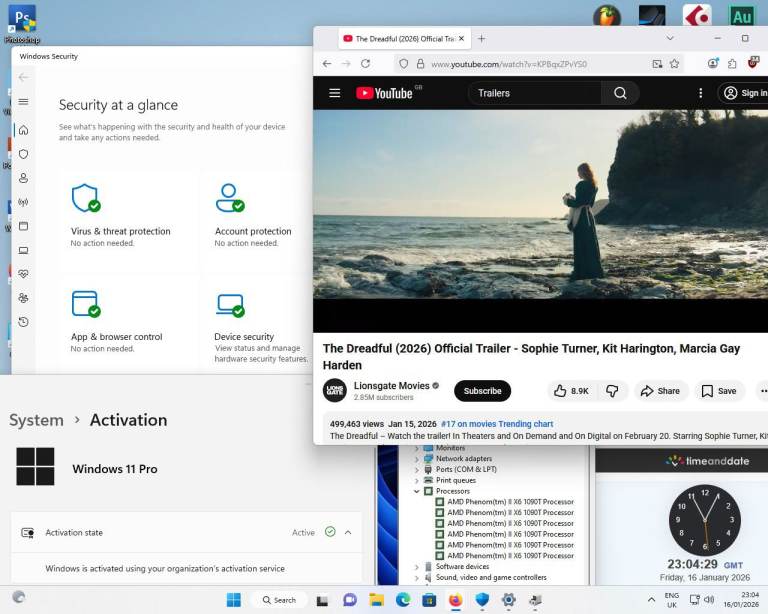
Task: Open Virus & threat protection sidebar shield icon
Action: pyautogui.click(x=23, y=154)
